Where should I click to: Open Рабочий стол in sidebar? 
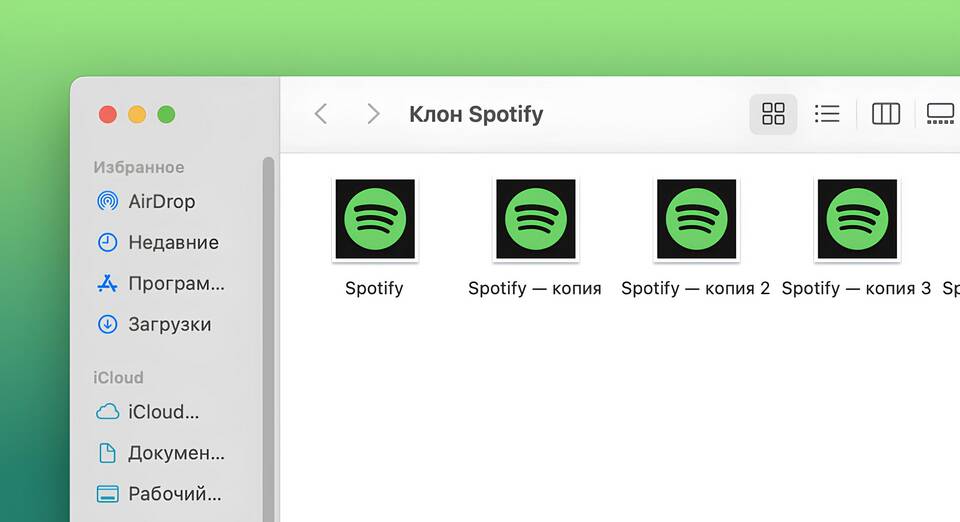point(174,494)
